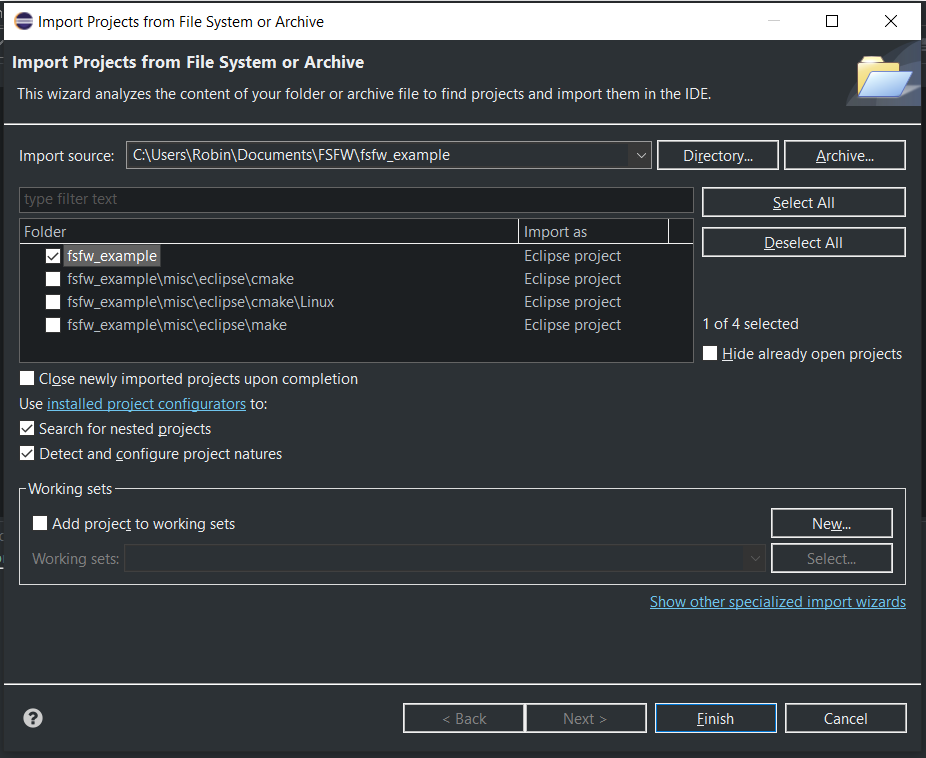The width and height of the screenshot is (926, 758).
Task: Open the Import source dropdown arrow
Action: (641, 155)
